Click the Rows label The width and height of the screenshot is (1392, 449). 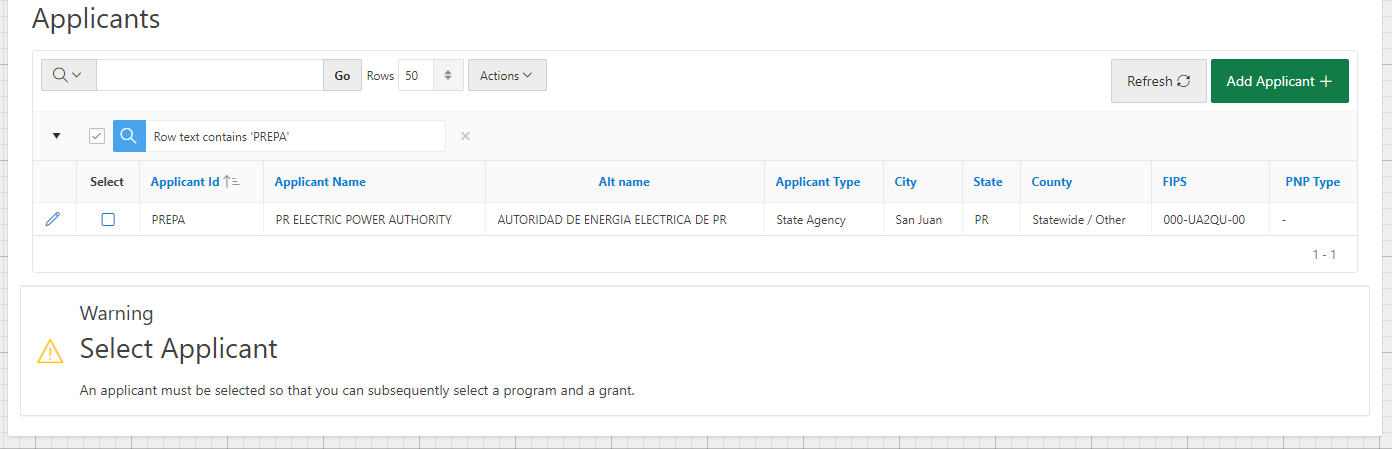[x=380, y=76]
